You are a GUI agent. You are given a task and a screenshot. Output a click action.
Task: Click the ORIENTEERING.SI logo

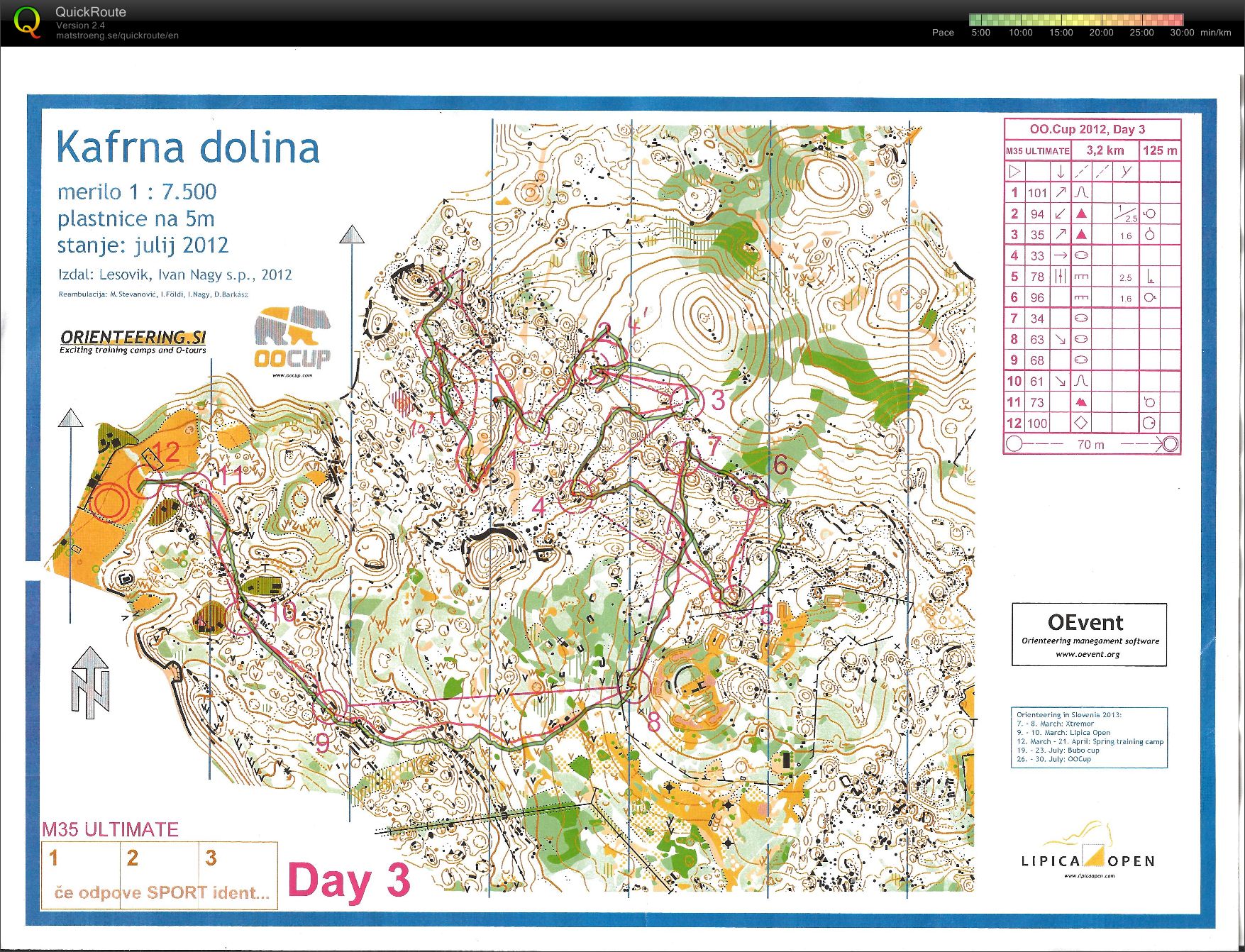coord(133,341)
